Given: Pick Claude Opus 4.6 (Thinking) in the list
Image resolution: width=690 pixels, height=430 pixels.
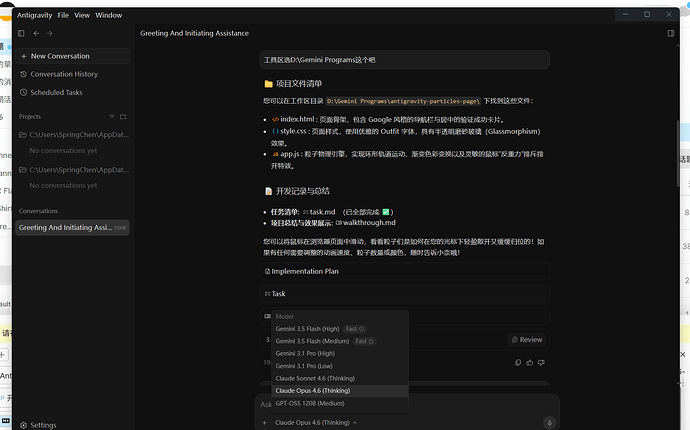Looking at the screenshot, I should coord(340,391).
